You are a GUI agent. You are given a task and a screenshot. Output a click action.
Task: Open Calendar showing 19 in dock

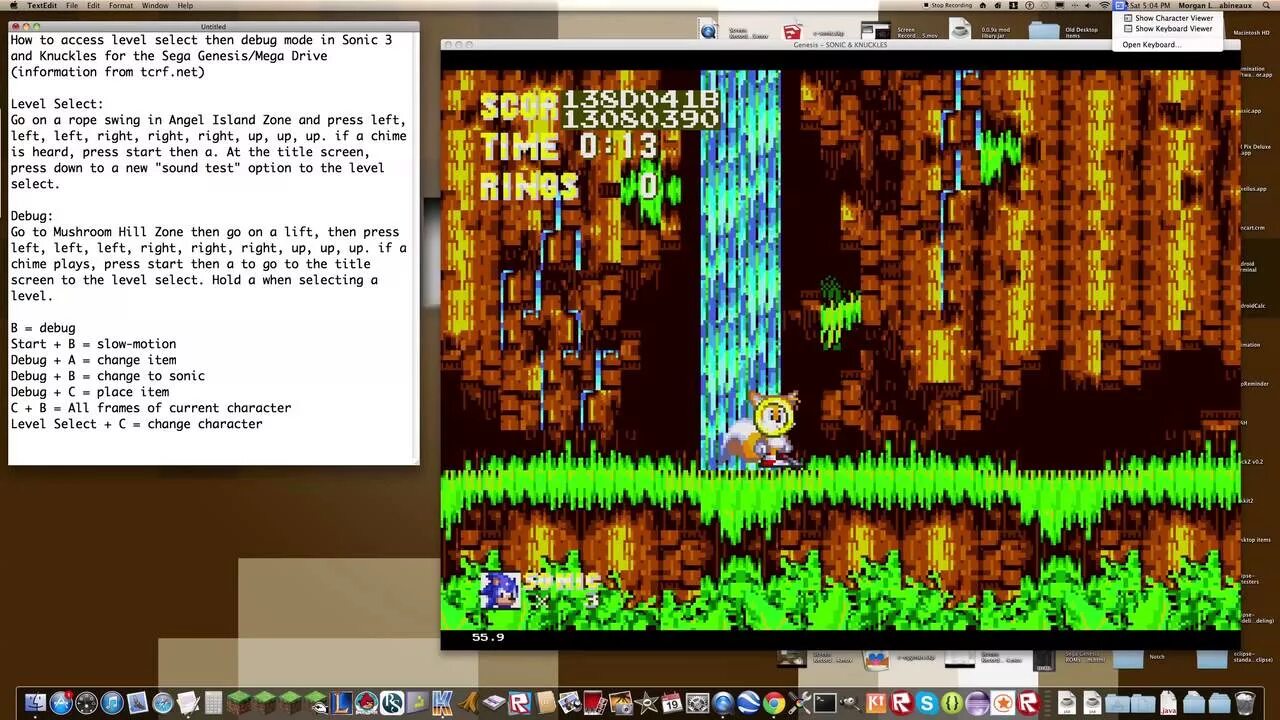[x=671, y=702]
